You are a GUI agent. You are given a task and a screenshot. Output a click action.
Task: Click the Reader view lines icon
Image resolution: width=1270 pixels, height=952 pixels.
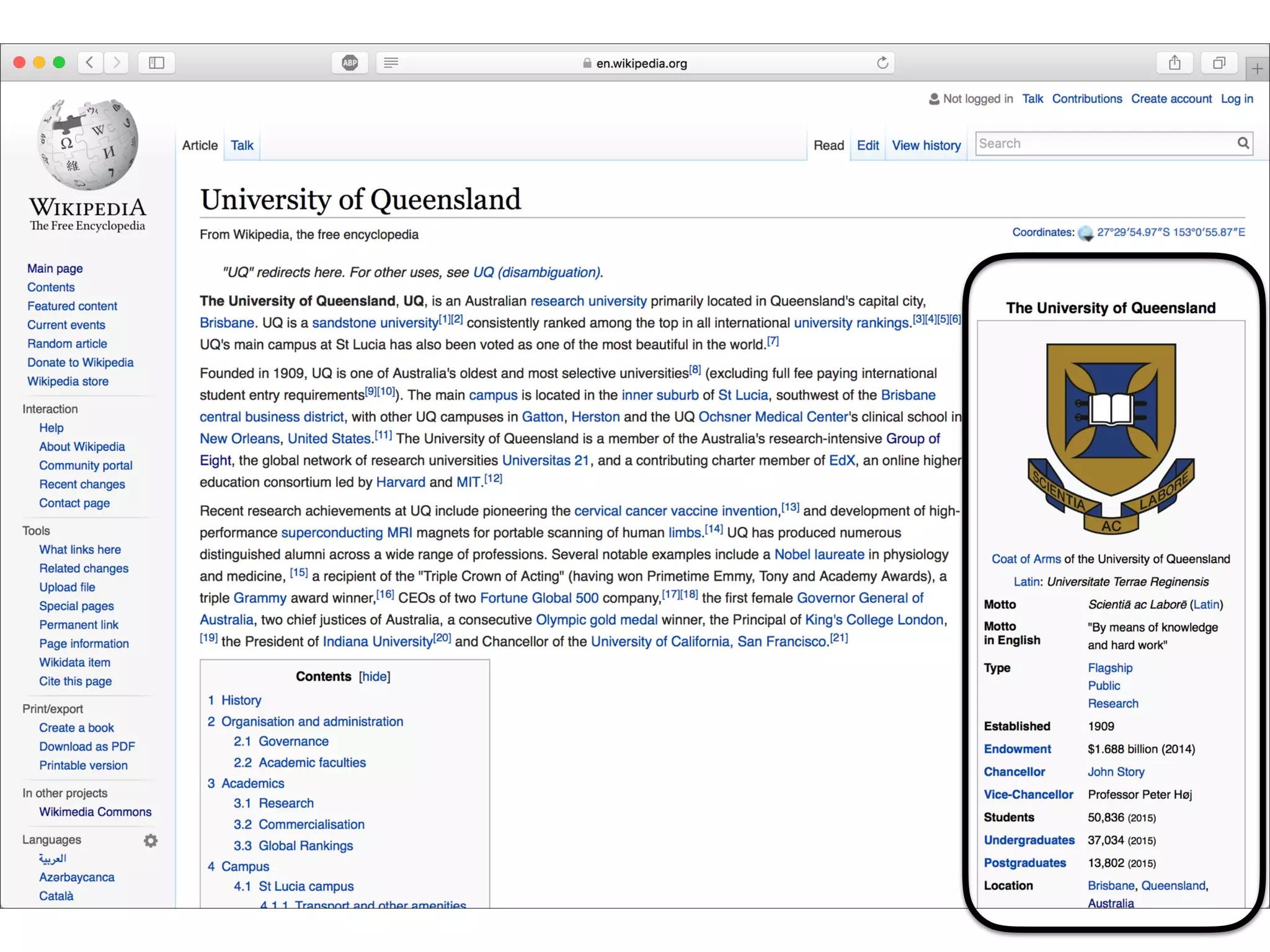391,63
